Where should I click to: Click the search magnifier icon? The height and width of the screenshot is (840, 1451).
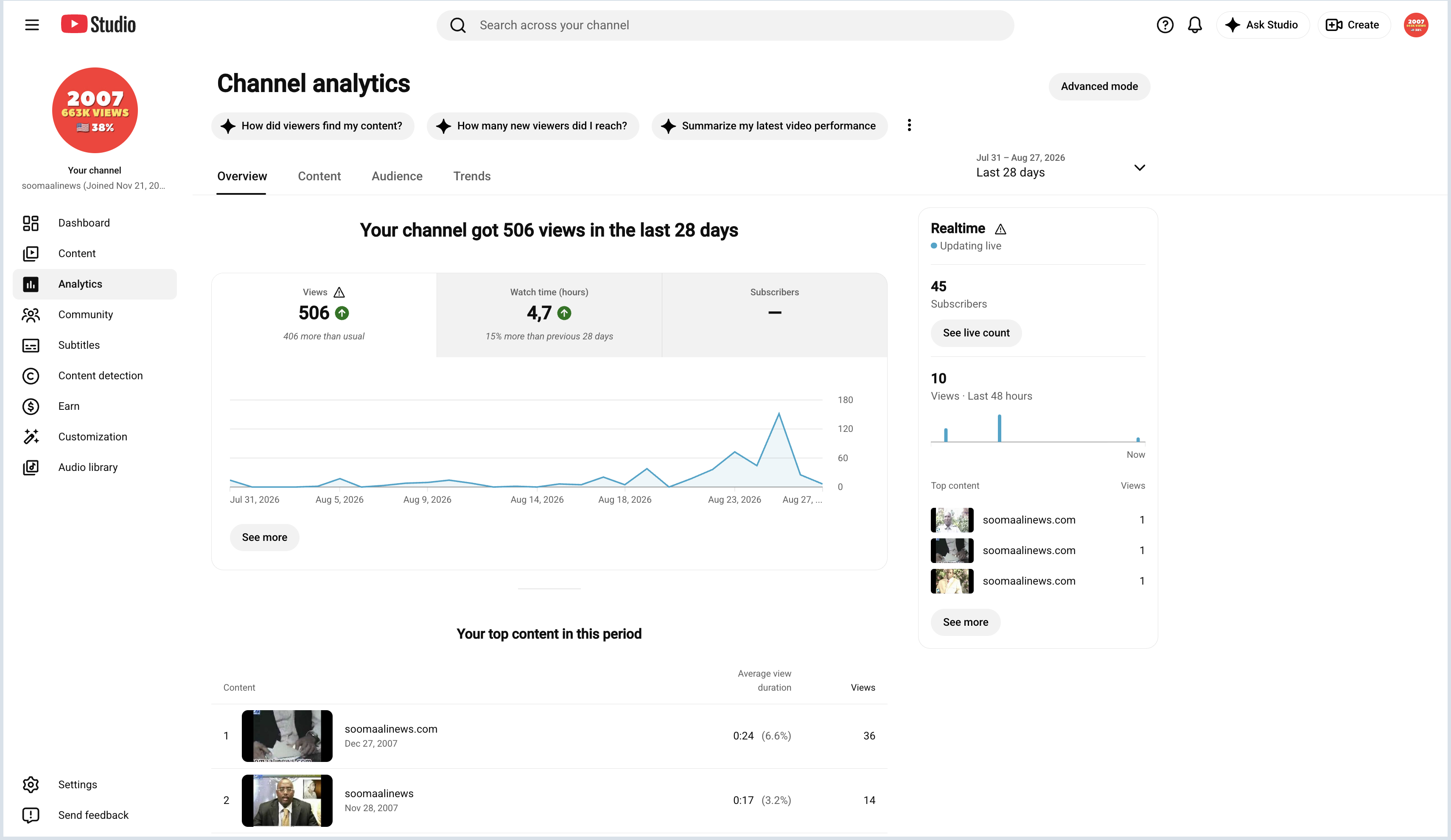tap(458, 25)
